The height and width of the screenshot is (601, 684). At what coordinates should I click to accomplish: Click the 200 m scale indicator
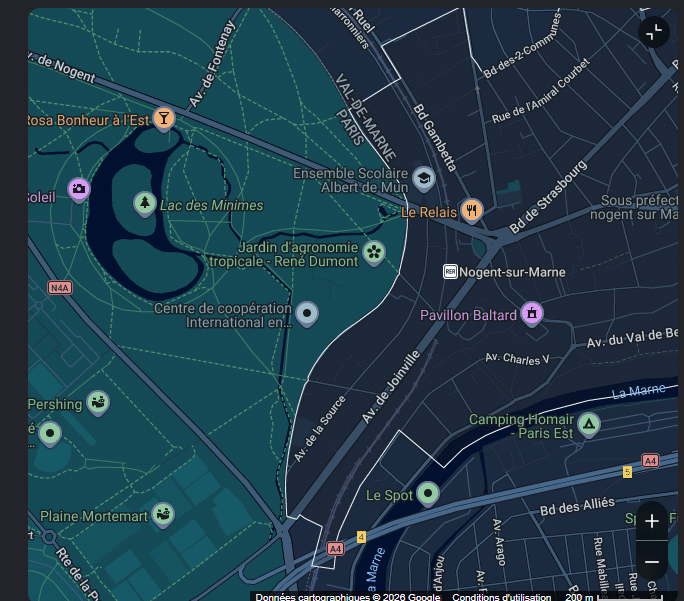click(614, 597)
